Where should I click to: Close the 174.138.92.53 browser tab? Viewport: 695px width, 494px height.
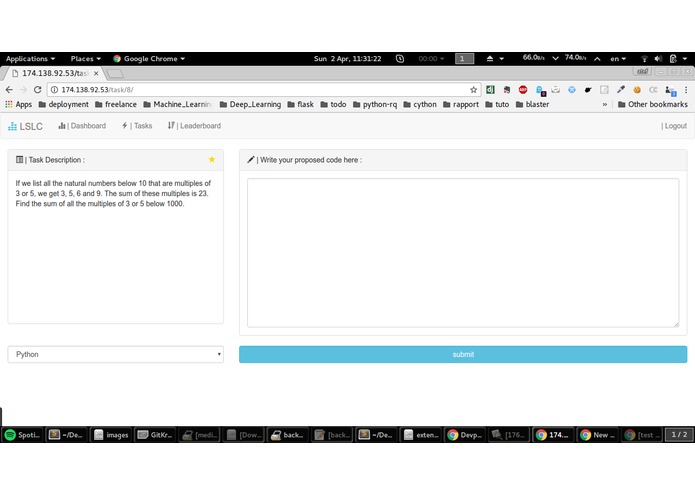coord(96,73)
